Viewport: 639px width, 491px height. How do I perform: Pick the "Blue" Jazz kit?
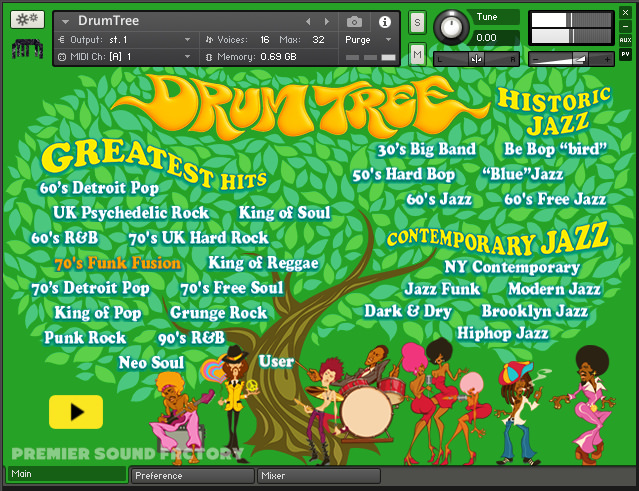(522, 174)
